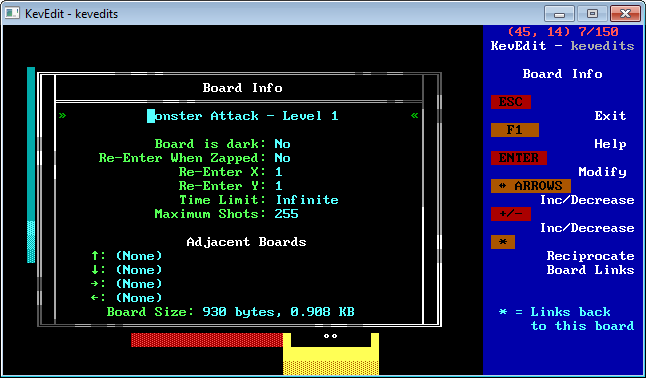Select the left-arrow adjacent board entry

pyautogui.click(x=127, y=298)
